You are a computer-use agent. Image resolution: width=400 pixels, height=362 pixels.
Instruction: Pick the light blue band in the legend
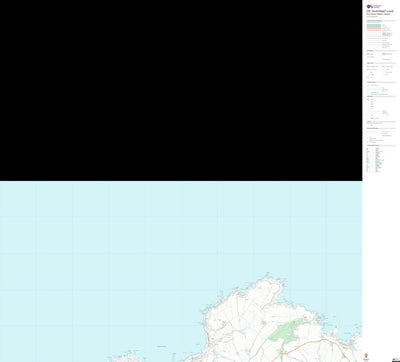[x=373, y=26]
